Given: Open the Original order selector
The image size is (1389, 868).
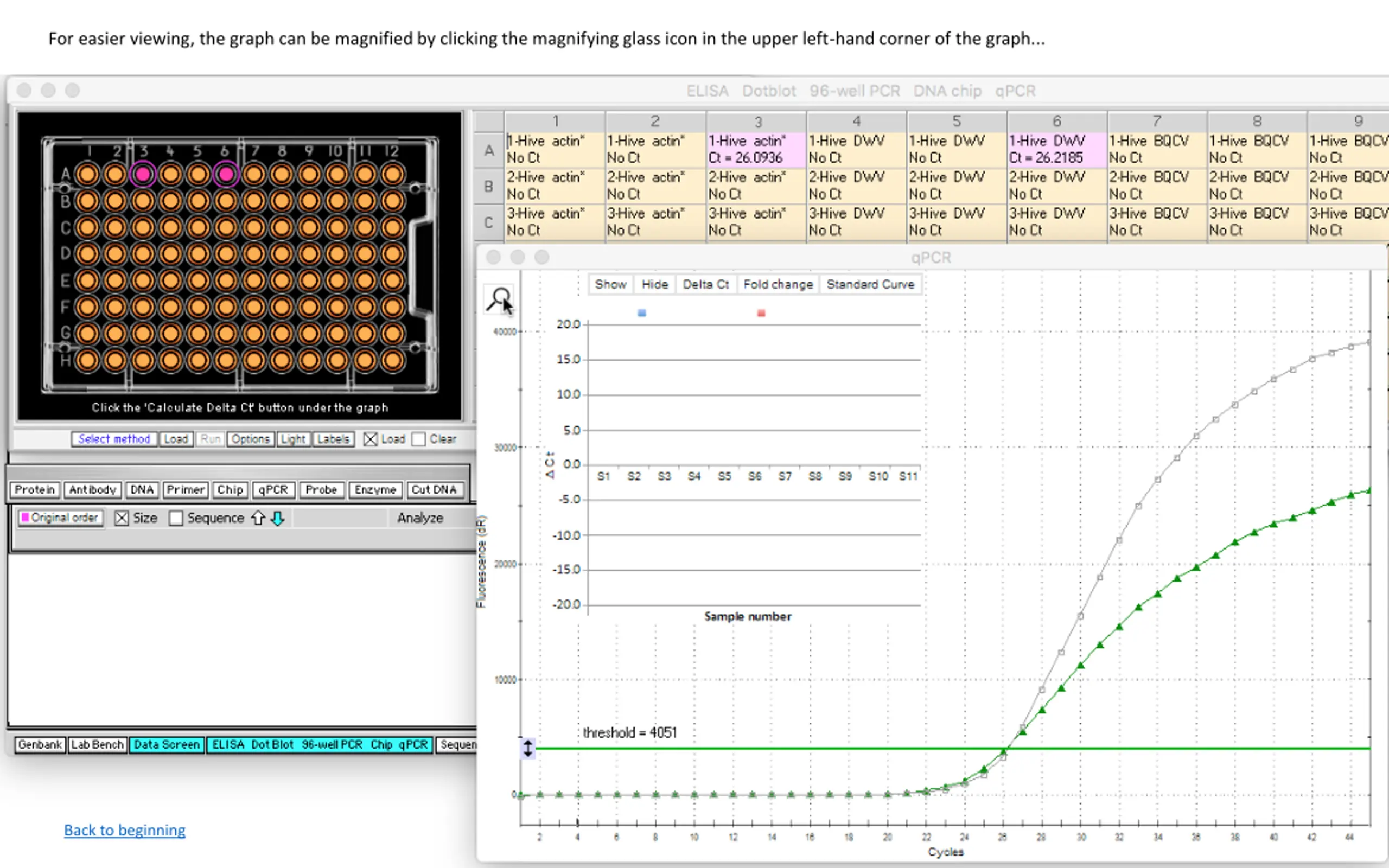Looking at the screenshot, I should (x=60, y=518).
